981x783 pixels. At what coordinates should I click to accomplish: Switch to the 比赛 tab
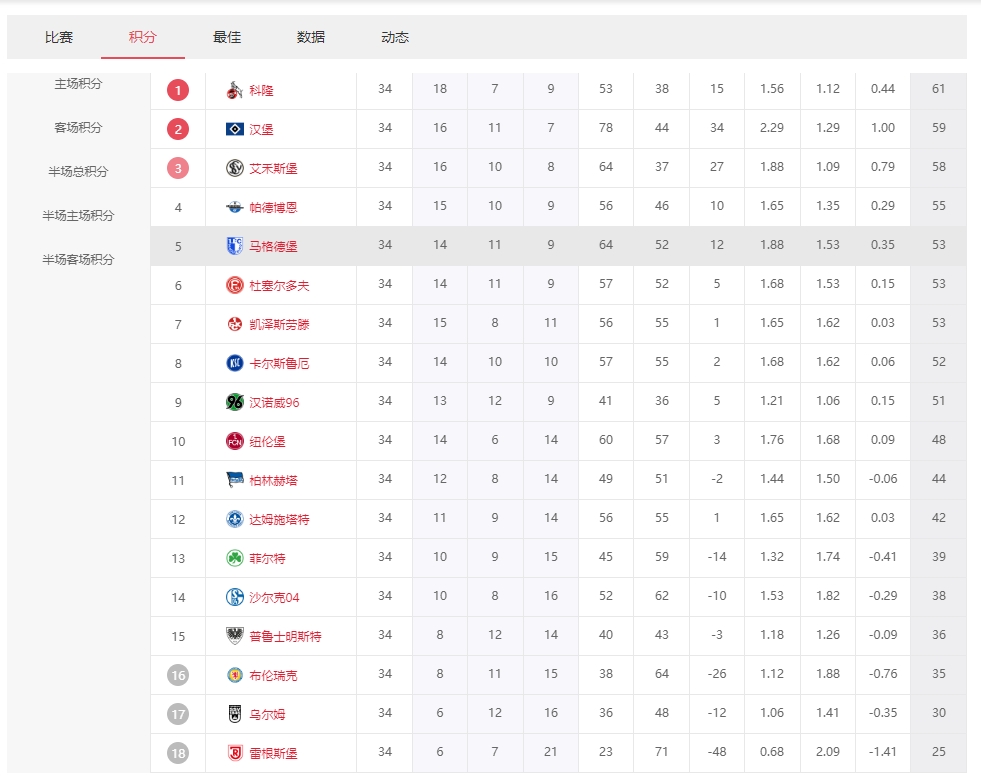(59, 37)
